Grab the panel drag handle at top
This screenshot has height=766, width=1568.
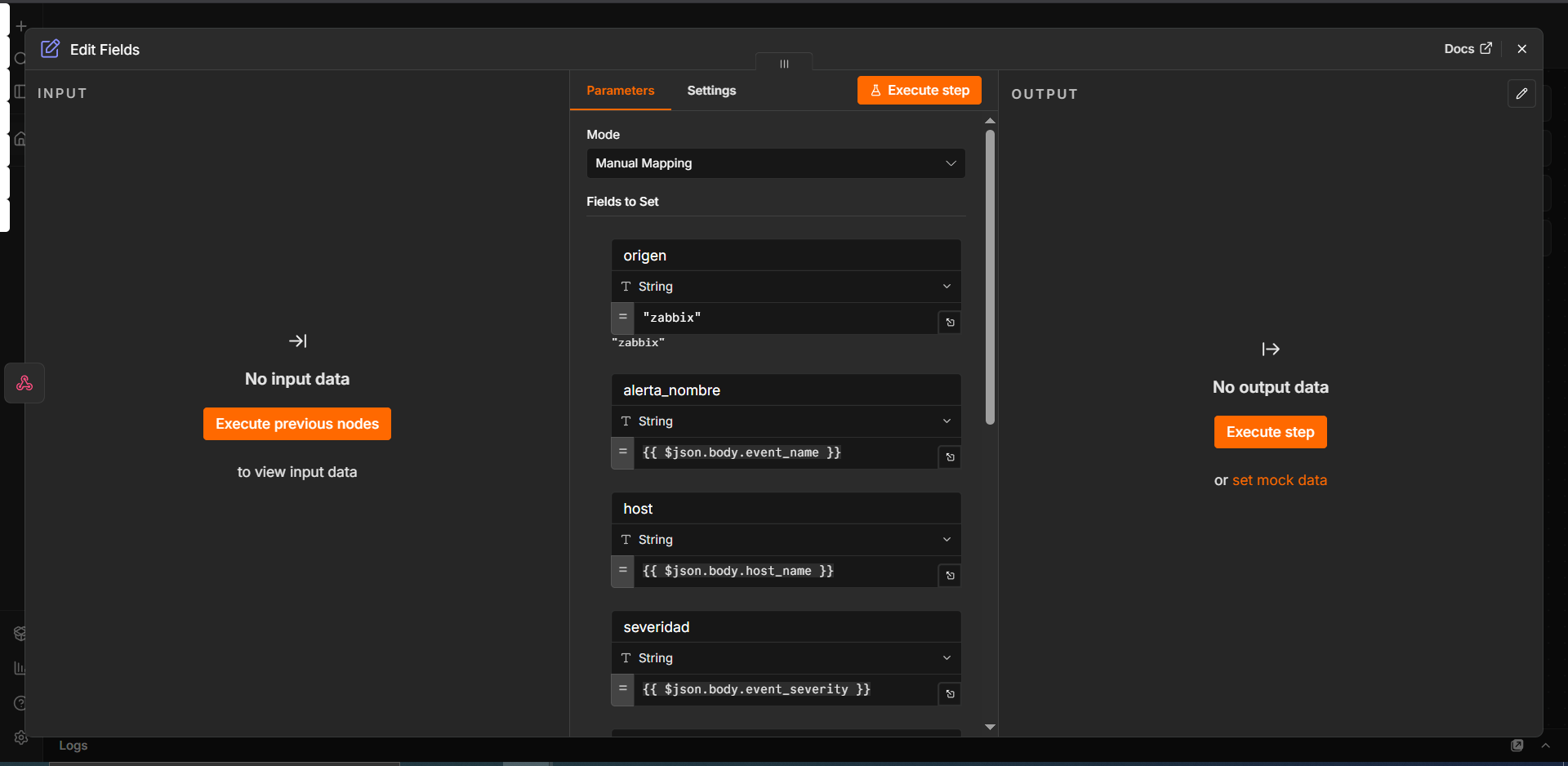pos(784,64)
